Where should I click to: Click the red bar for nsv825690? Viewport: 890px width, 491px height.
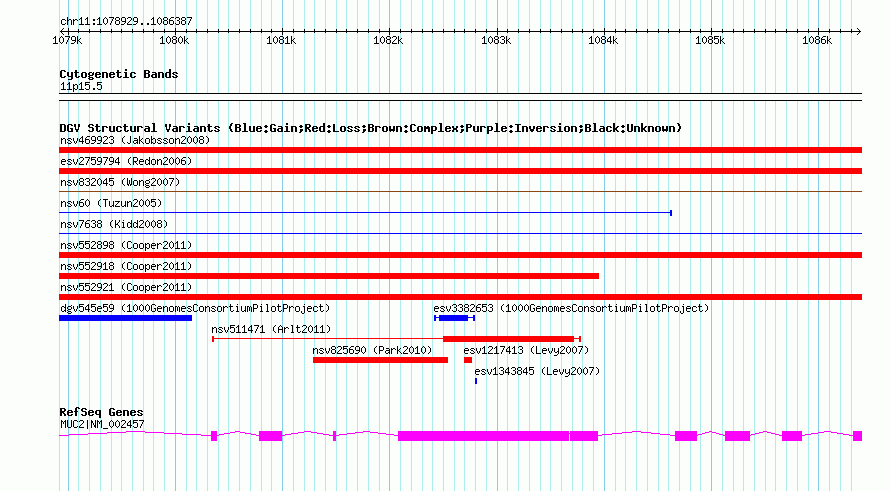tap(380, 360)
